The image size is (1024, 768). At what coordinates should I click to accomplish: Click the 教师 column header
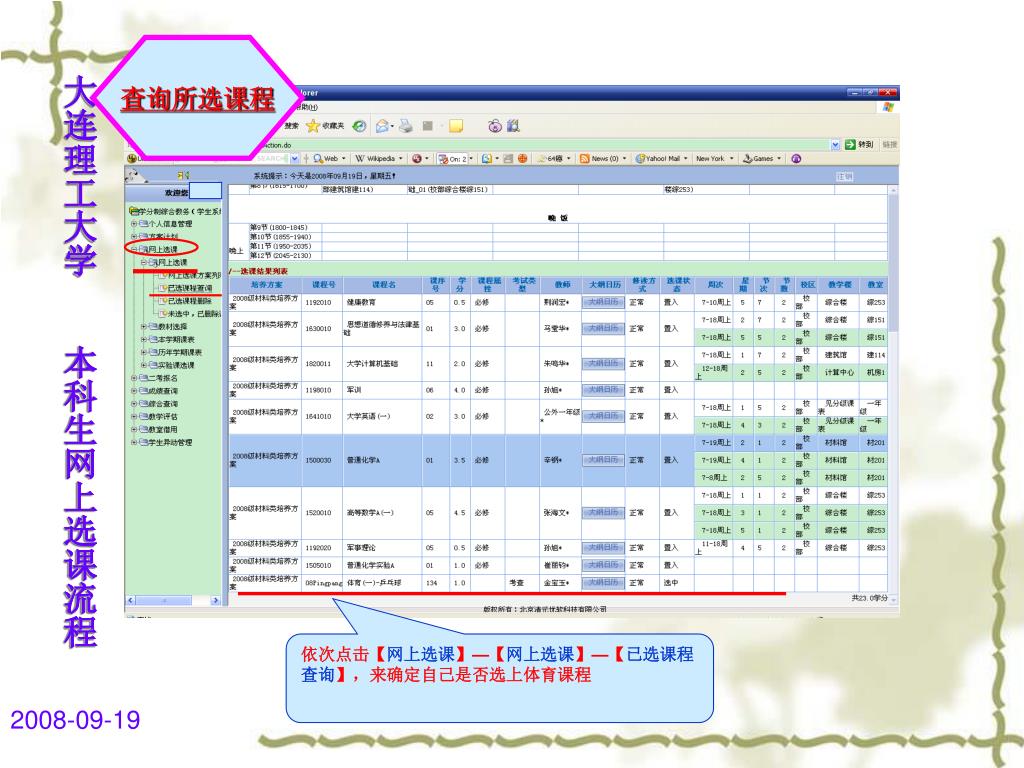(562, 285)
